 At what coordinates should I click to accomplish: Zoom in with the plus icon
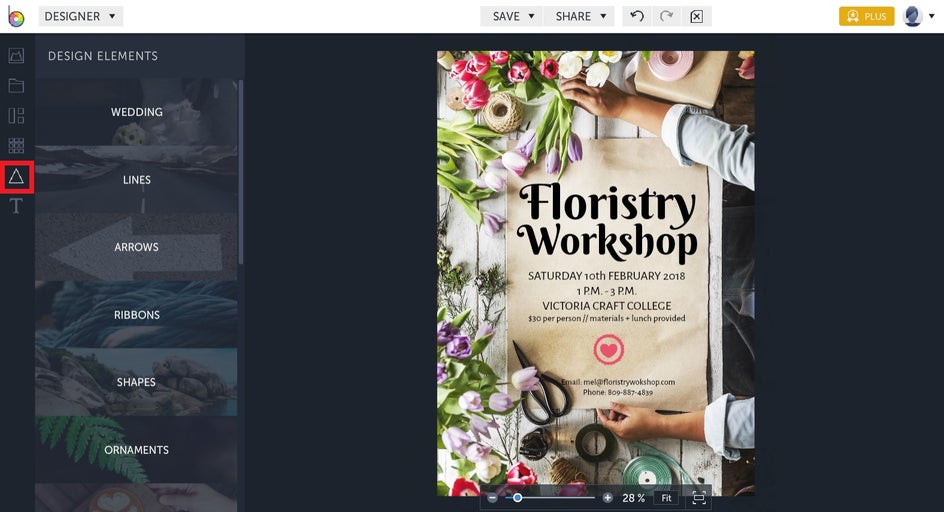(607, 498)
